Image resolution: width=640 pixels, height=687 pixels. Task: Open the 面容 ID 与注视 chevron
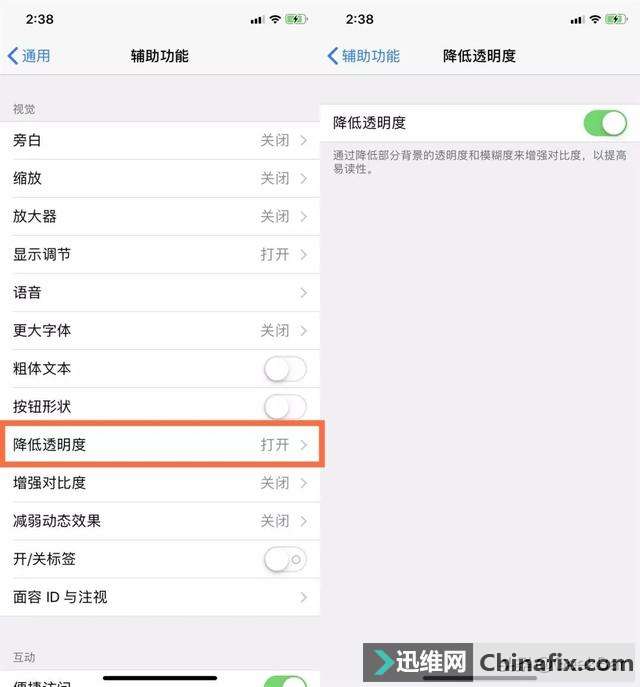[304, 597]
